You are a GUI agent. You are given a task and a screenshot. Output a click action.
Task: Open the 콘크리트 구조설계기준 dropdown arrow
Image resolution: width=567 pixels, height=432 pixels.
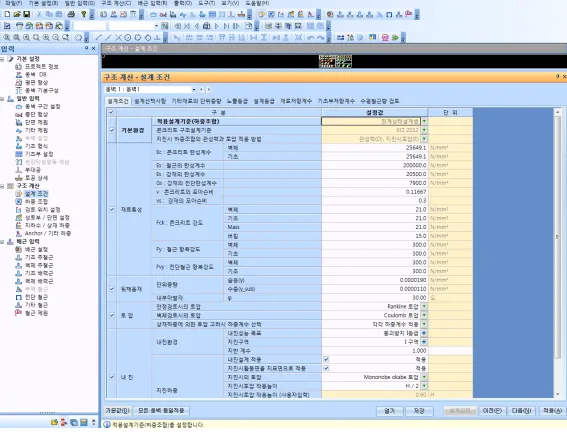[424, 130]
